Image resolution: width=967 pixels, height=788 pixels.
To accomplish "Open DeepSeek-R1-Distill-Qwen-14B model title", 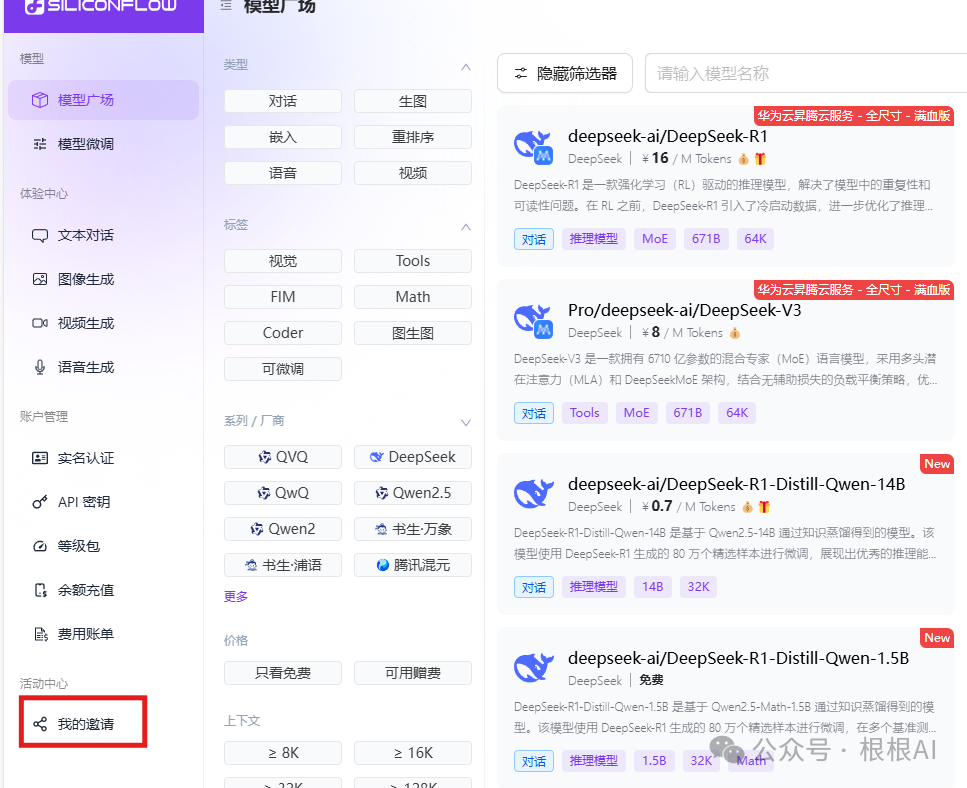I will pos(736,484).
